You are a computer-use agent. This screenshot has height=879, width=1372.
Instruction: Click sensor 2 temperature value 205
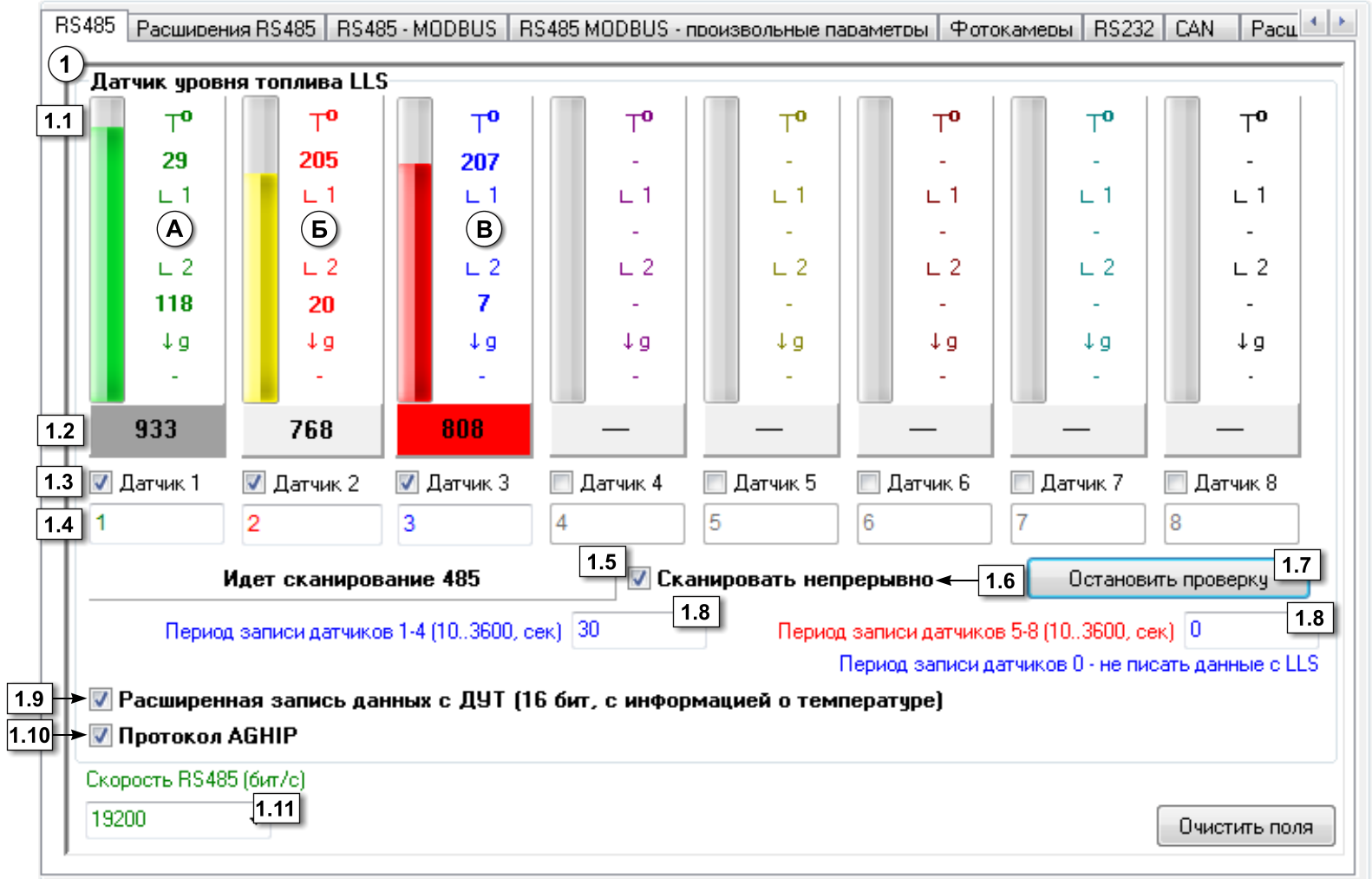point(319,160)
